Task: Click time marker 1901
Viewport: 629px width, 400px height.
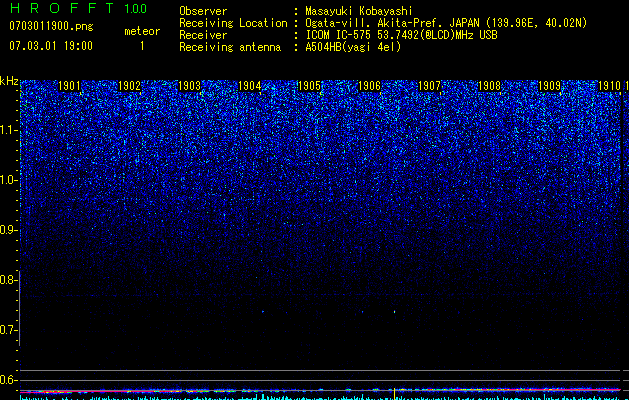Action: [69, 86]
